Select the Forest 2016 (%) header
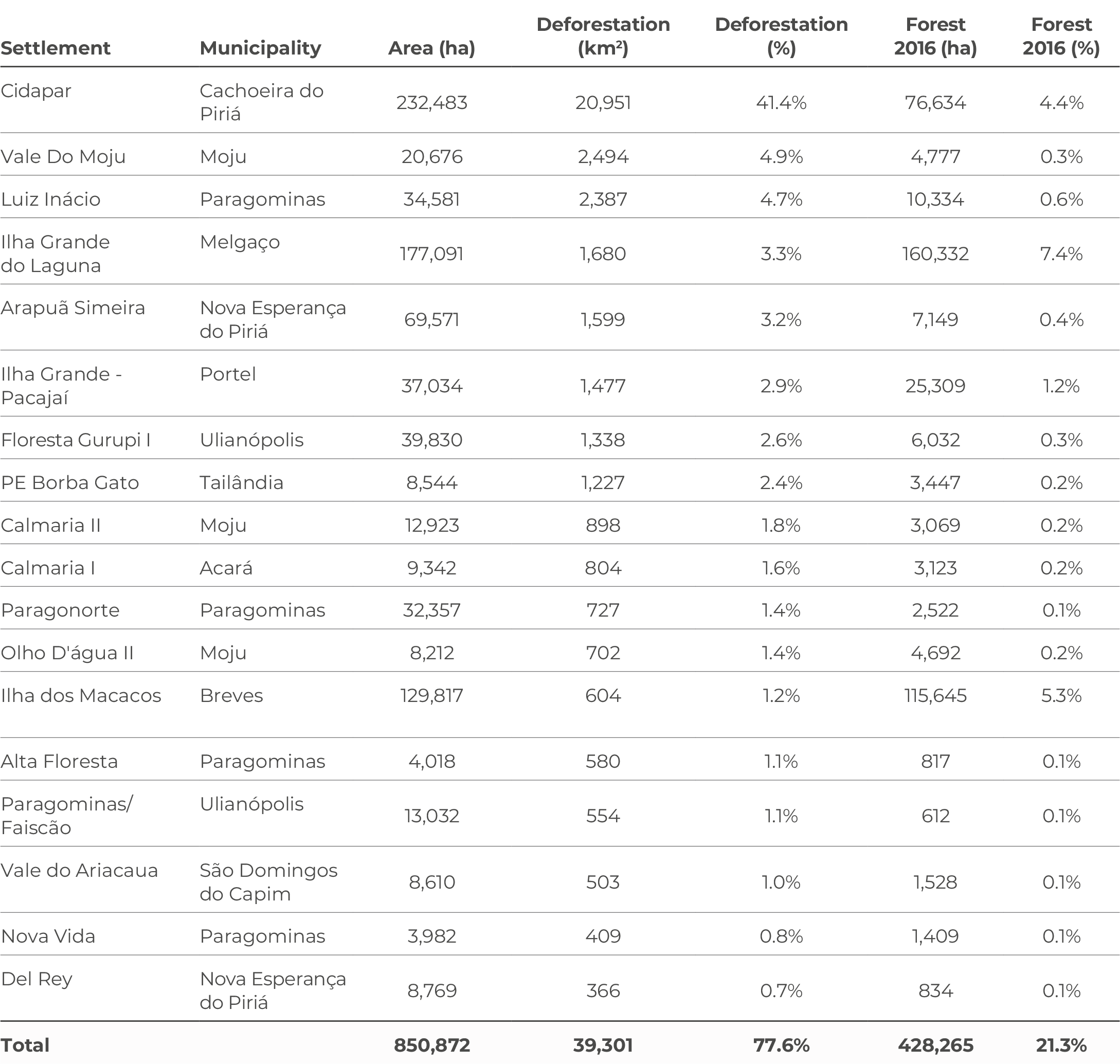 click(x=1061, y=37)
